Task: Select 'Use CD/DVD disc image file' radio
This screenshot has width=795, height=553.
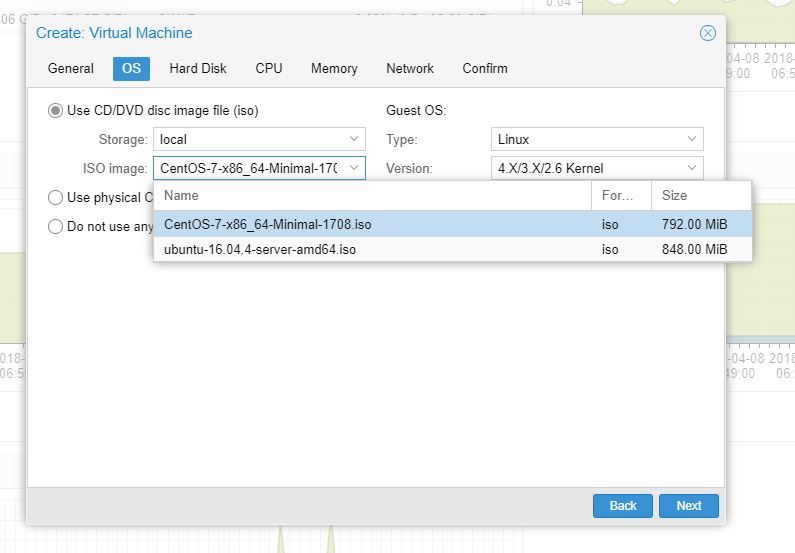Action: click(x=56, y=111)
